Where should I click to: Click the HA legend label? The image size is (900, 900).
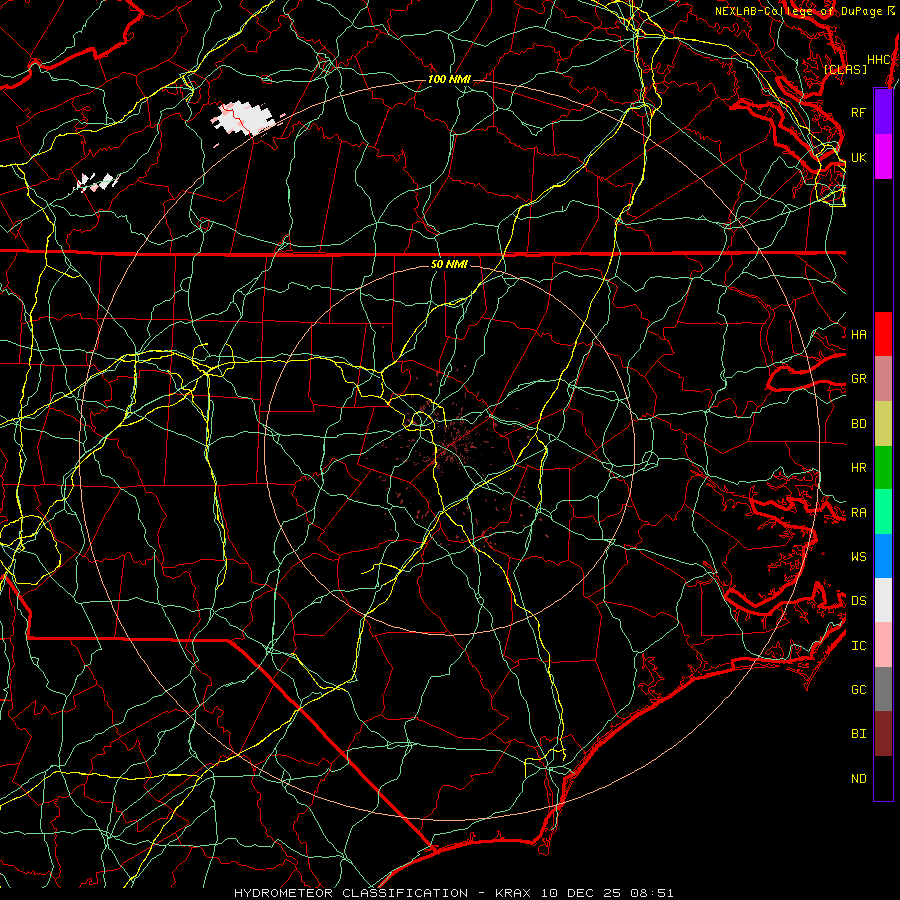859,335
